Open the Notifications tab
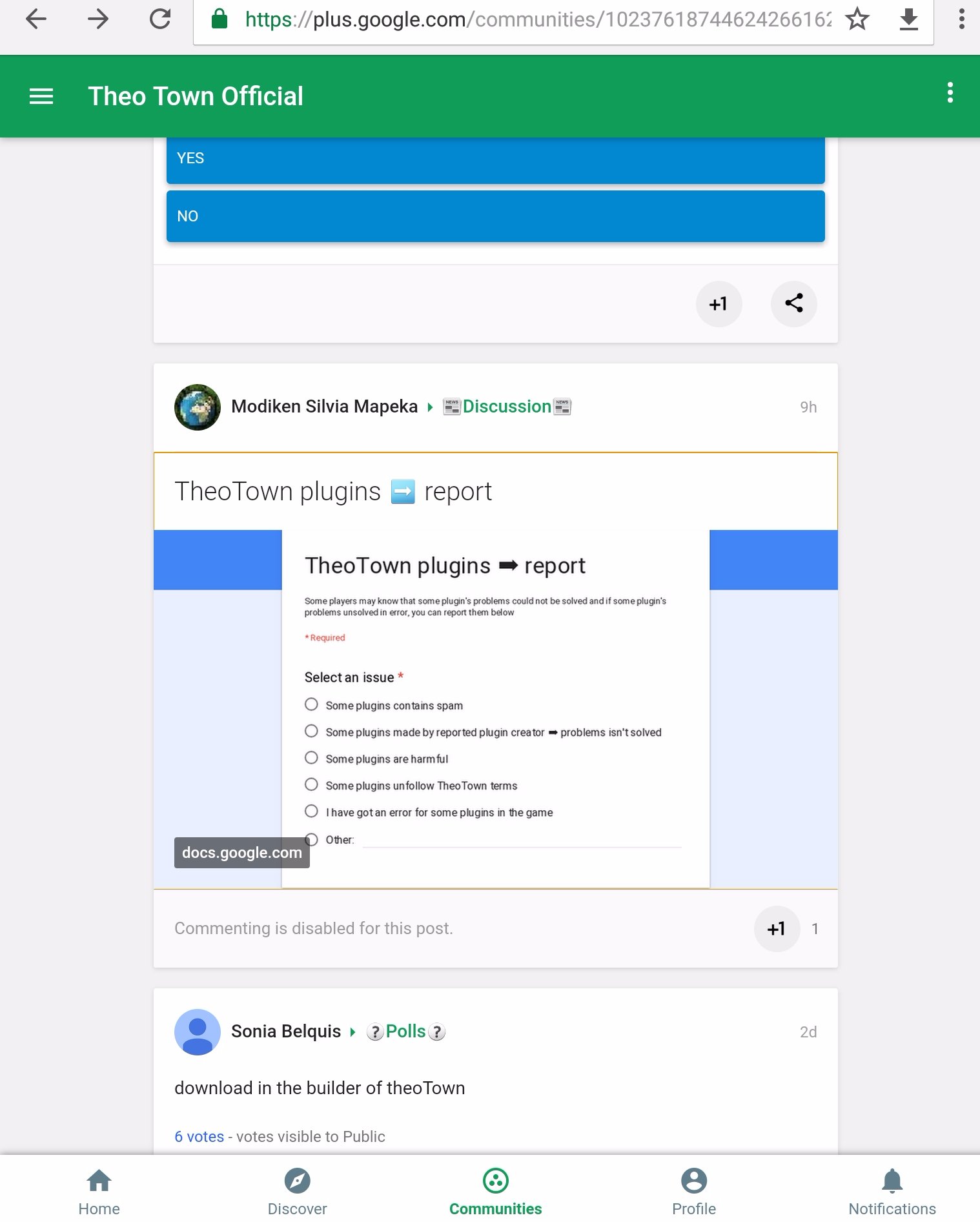Viewport: 980px width, 1222px height. pos(892,1192)
